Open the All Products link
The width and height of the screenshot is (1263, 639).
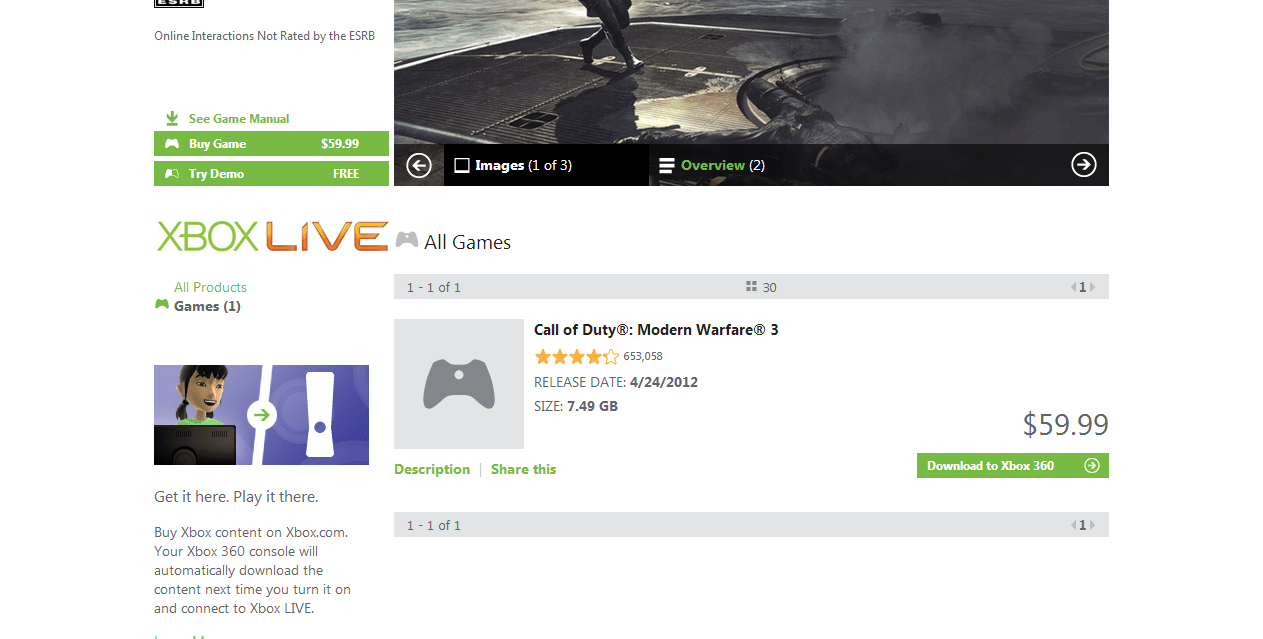point(210,287)
